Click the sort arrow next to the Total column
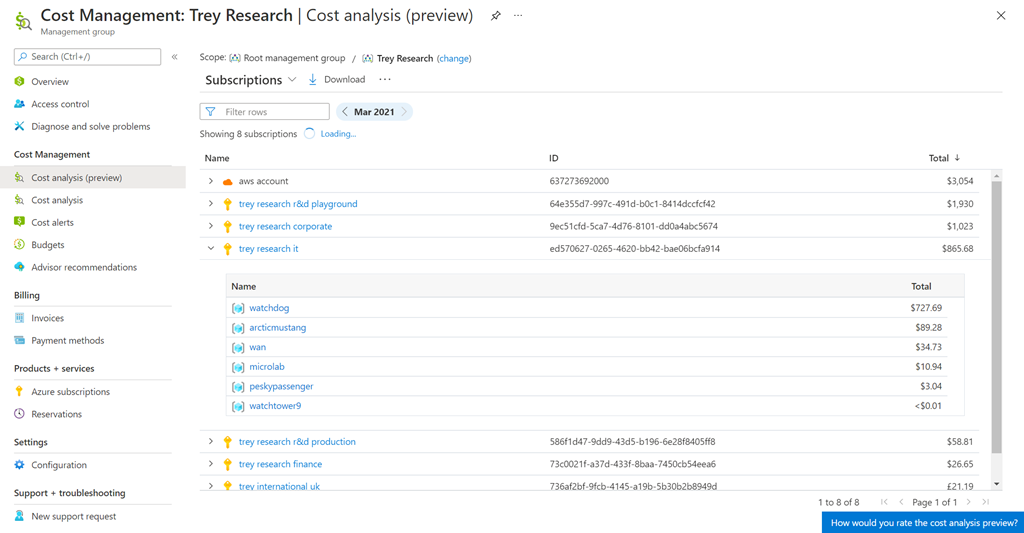The image size is (1024, 533). 957,158
